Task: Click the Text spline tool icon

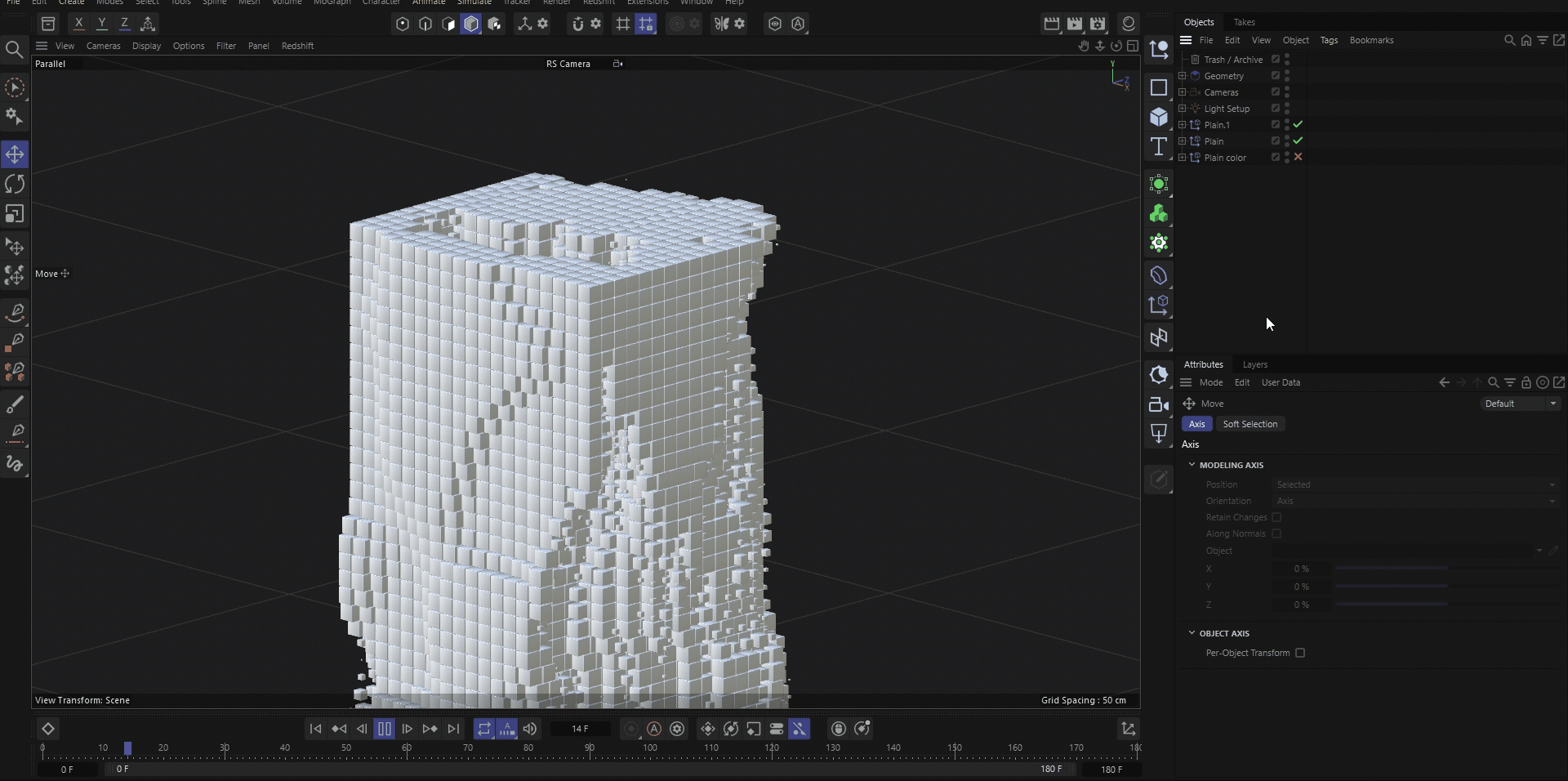Action: [1158, 147]
